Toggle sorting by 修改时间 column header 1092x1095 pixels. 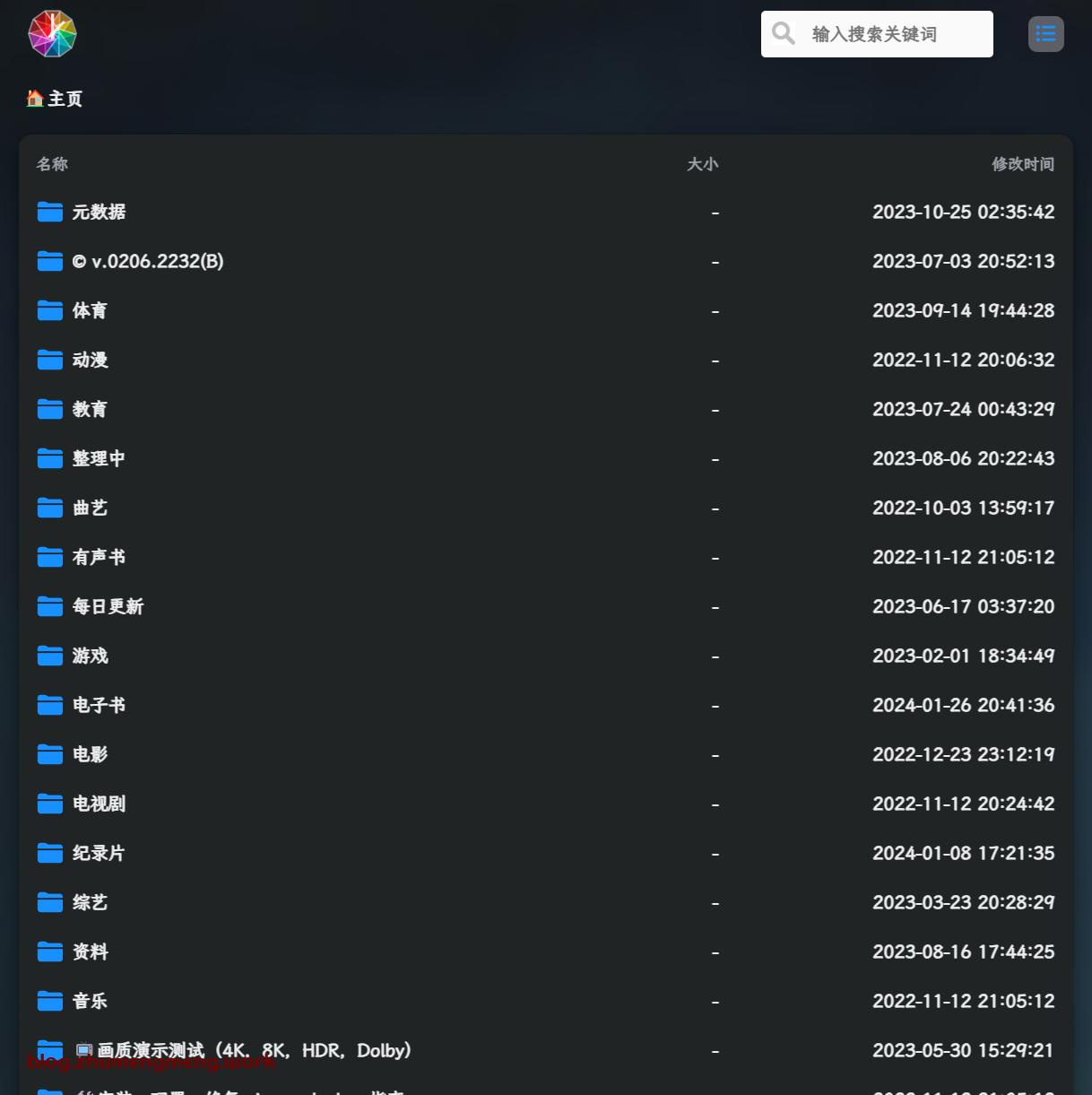coord(1022,164)
